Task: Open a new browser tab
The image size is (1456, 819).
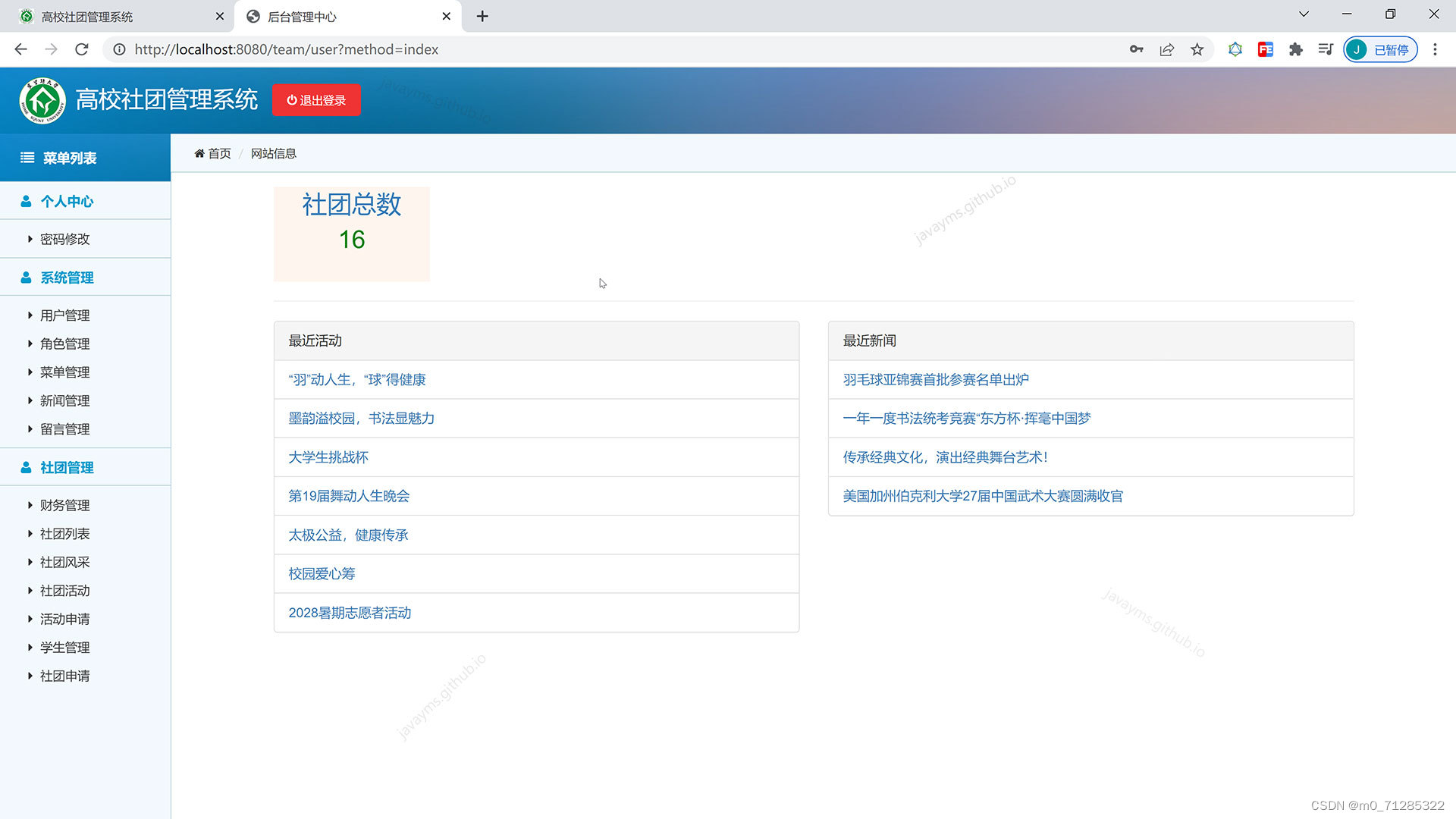Action: [482, 16]
